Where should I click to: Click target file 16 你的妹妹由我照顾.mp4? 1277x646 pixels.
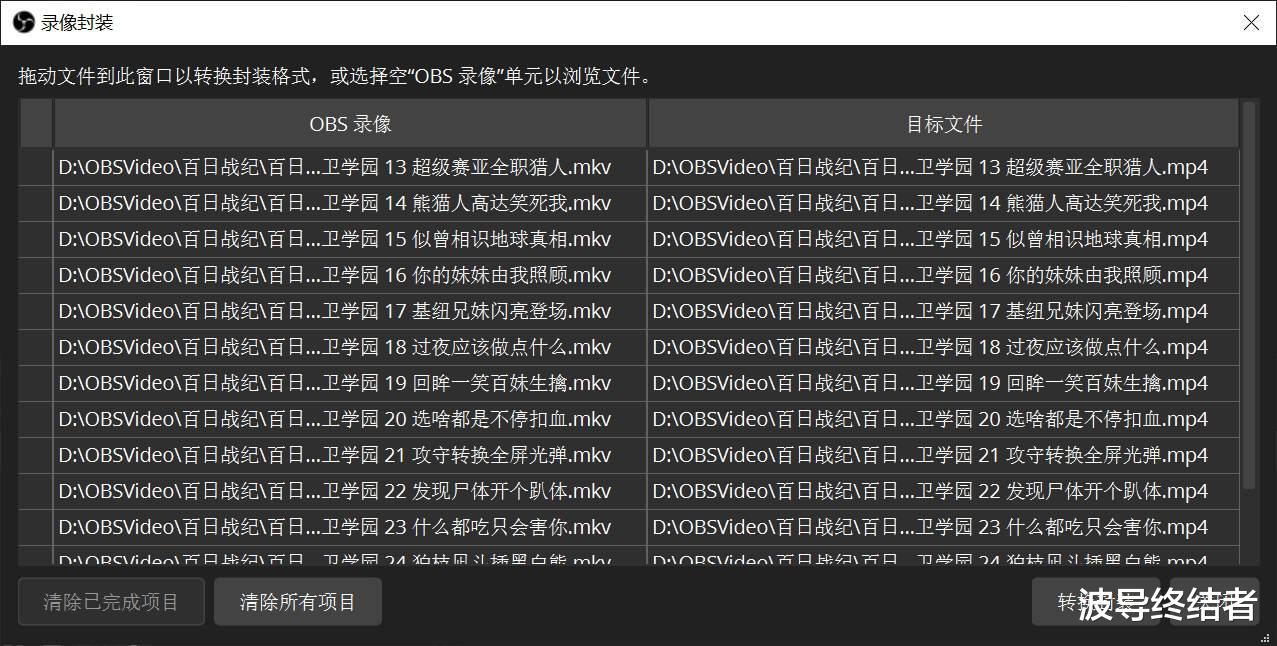click(944, 275)
